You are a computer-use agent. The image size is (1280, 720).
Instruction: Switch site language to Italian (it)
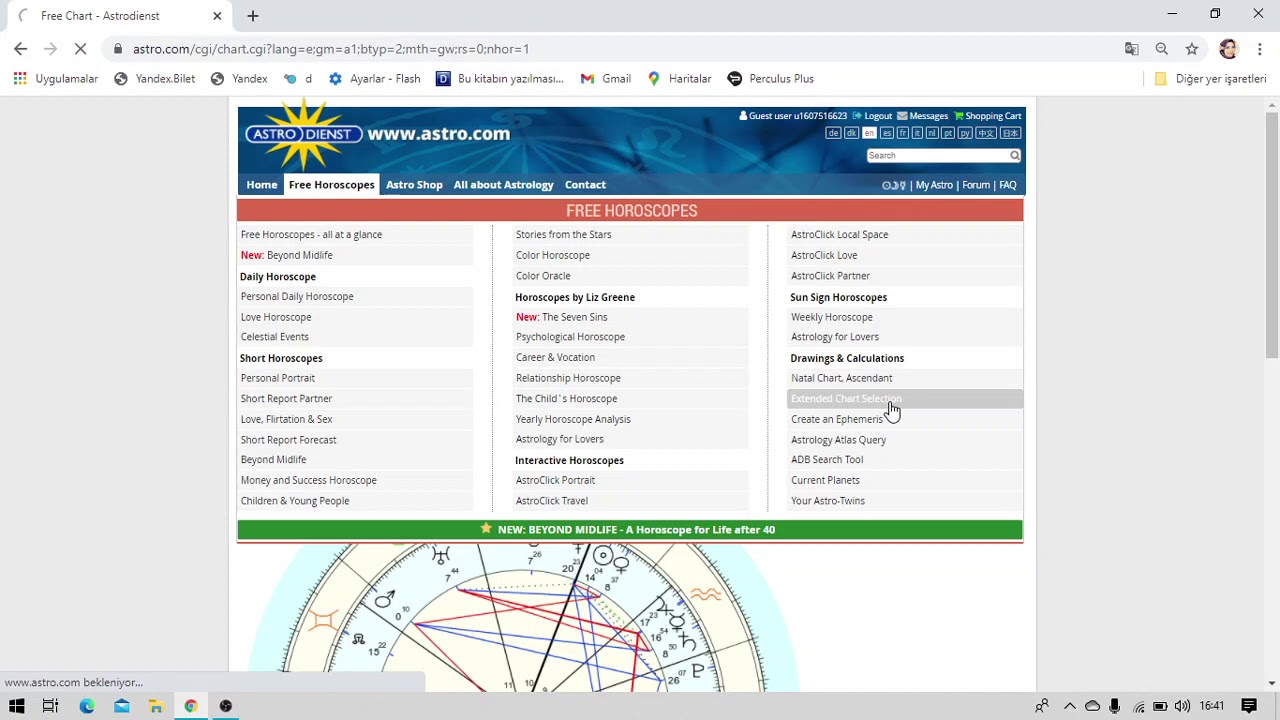click(917, 133)
